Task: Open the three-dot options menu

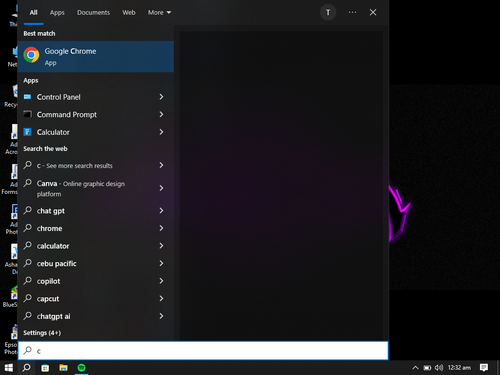Action: pyautogui.click(x=352, y=13)
